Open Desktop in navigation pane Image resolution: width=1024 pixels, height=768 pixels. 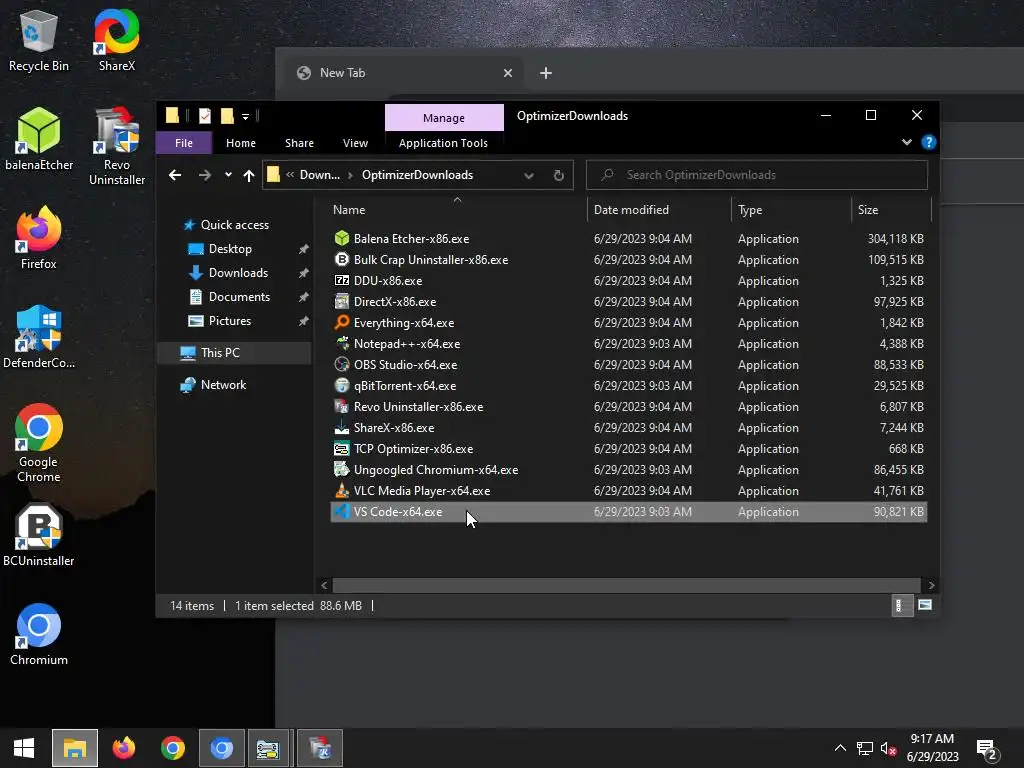point(230,249)
